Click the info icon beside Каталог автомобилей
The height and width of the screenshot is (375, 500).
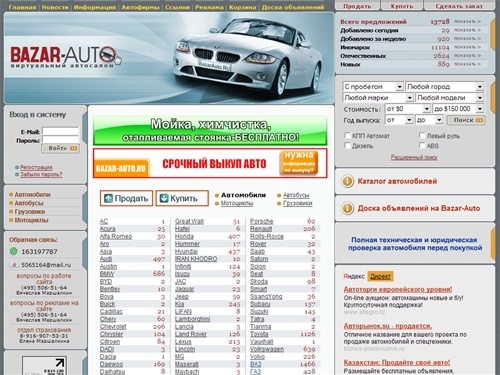click(x=347, y=181)
